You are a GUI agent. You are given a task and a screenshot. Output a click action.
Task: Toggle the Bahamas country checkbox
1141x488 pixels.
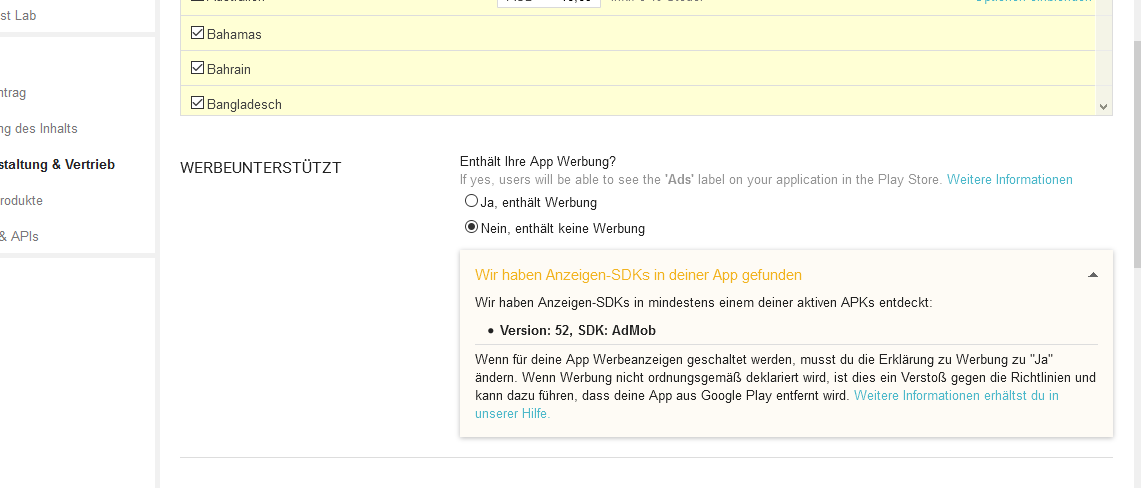click(198, 34)
